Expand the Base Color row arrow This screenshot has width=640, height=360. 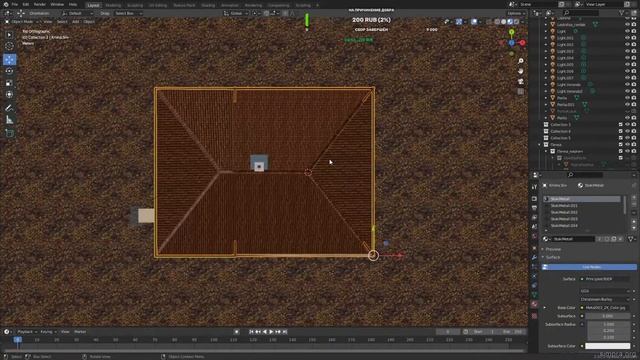click(x=545, y=308)
